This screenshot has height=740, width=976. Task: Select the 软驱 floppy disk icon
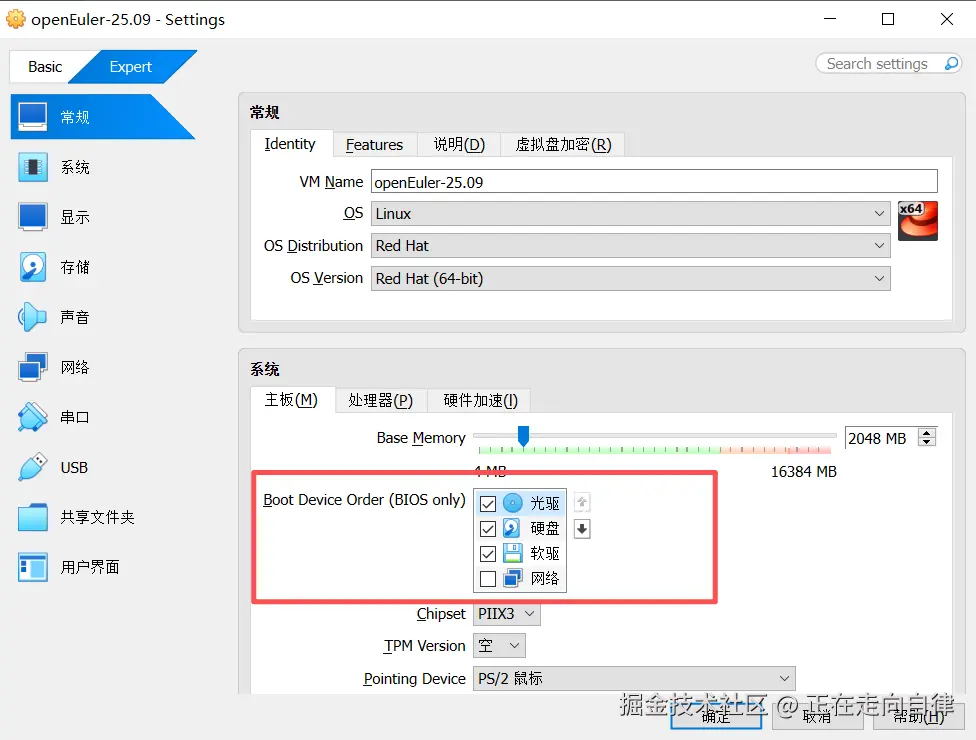click(x=512, y=553)
